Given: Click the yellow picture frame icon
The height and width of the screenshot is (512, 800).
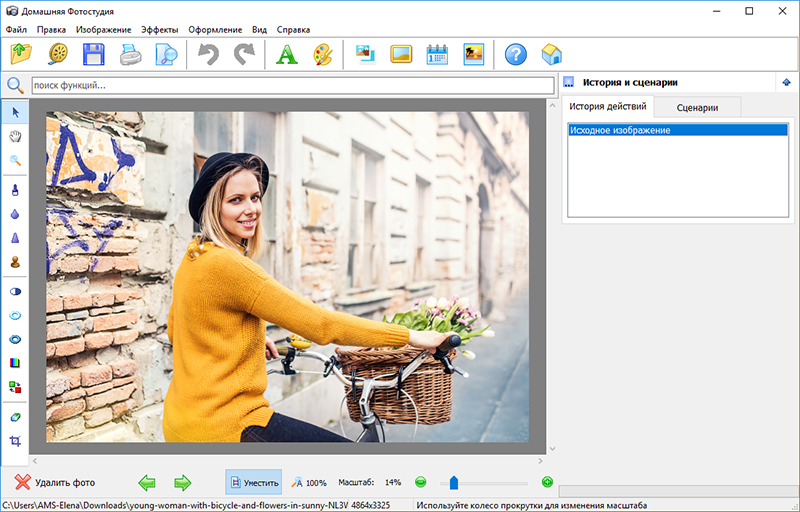Looking at the screenshot, I should pos(401,54).
